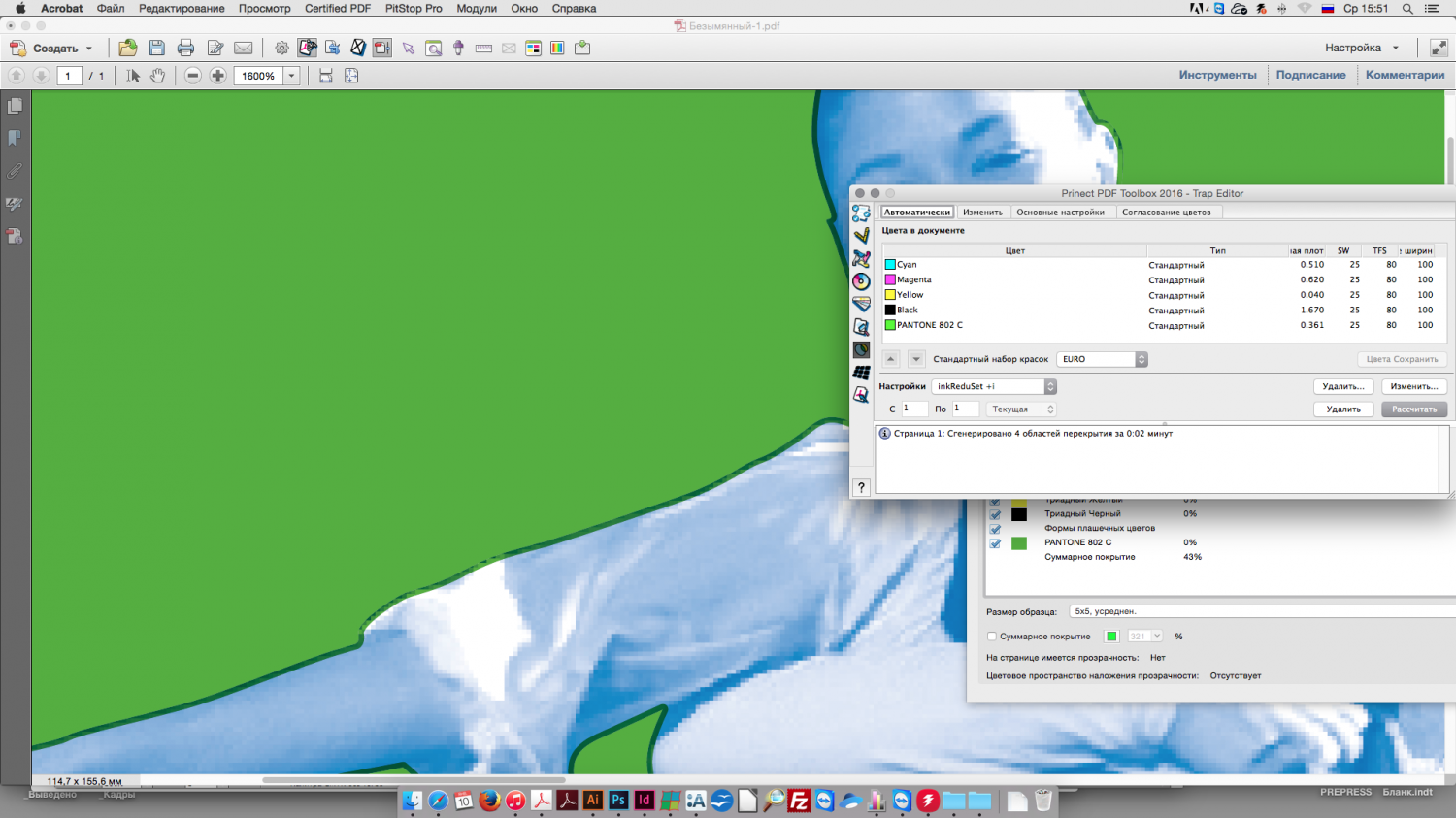Launch Photoshop from the Dock
1456x818 pixels.
click(x=618, y=801)
